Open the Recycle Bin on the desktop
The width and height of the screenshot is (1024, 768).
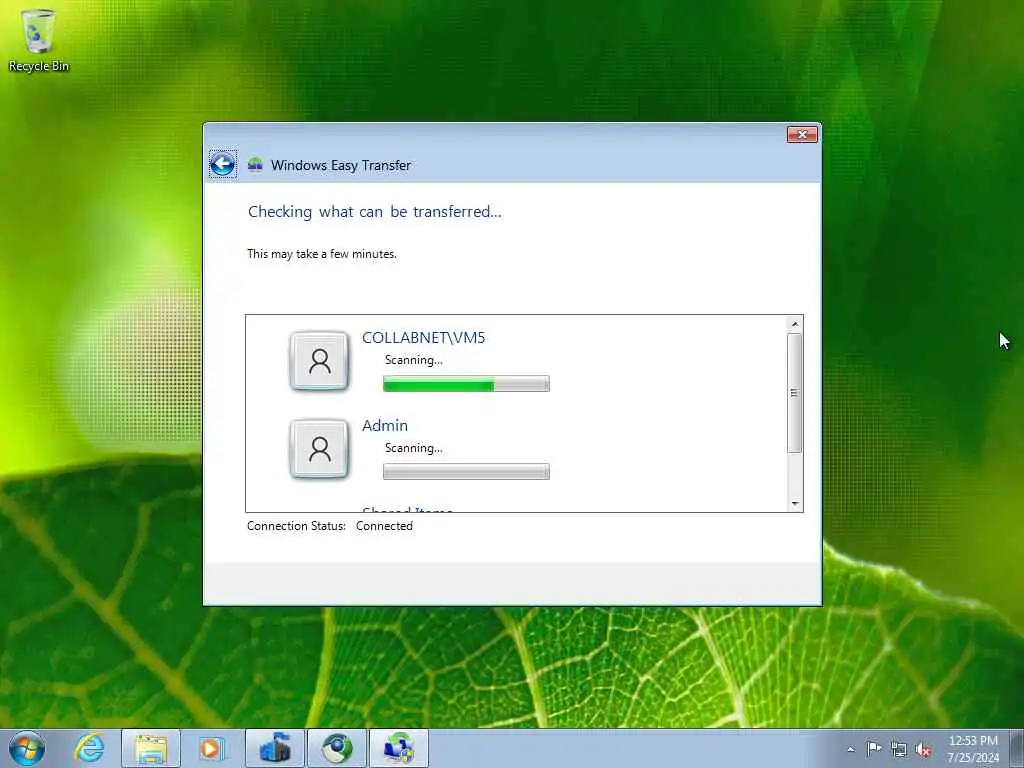click(39, 40)
